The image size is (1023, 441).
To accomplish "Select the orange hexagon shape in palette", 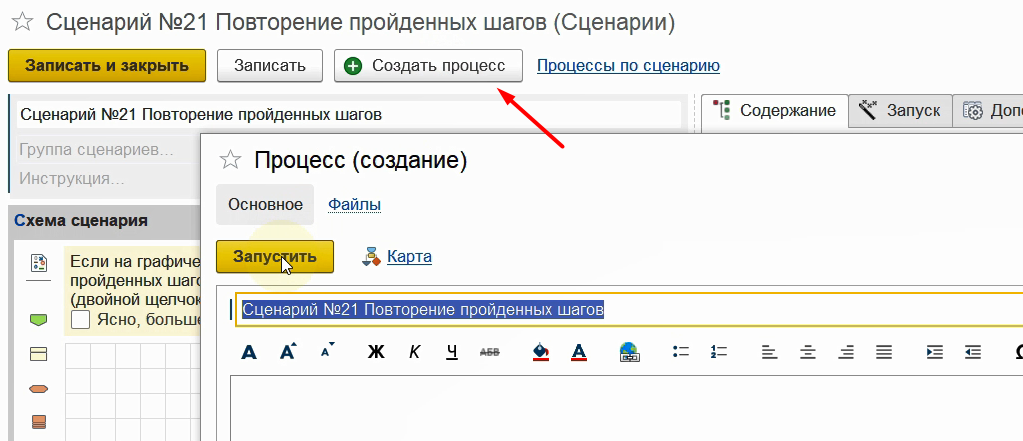I will coord(38,389).
